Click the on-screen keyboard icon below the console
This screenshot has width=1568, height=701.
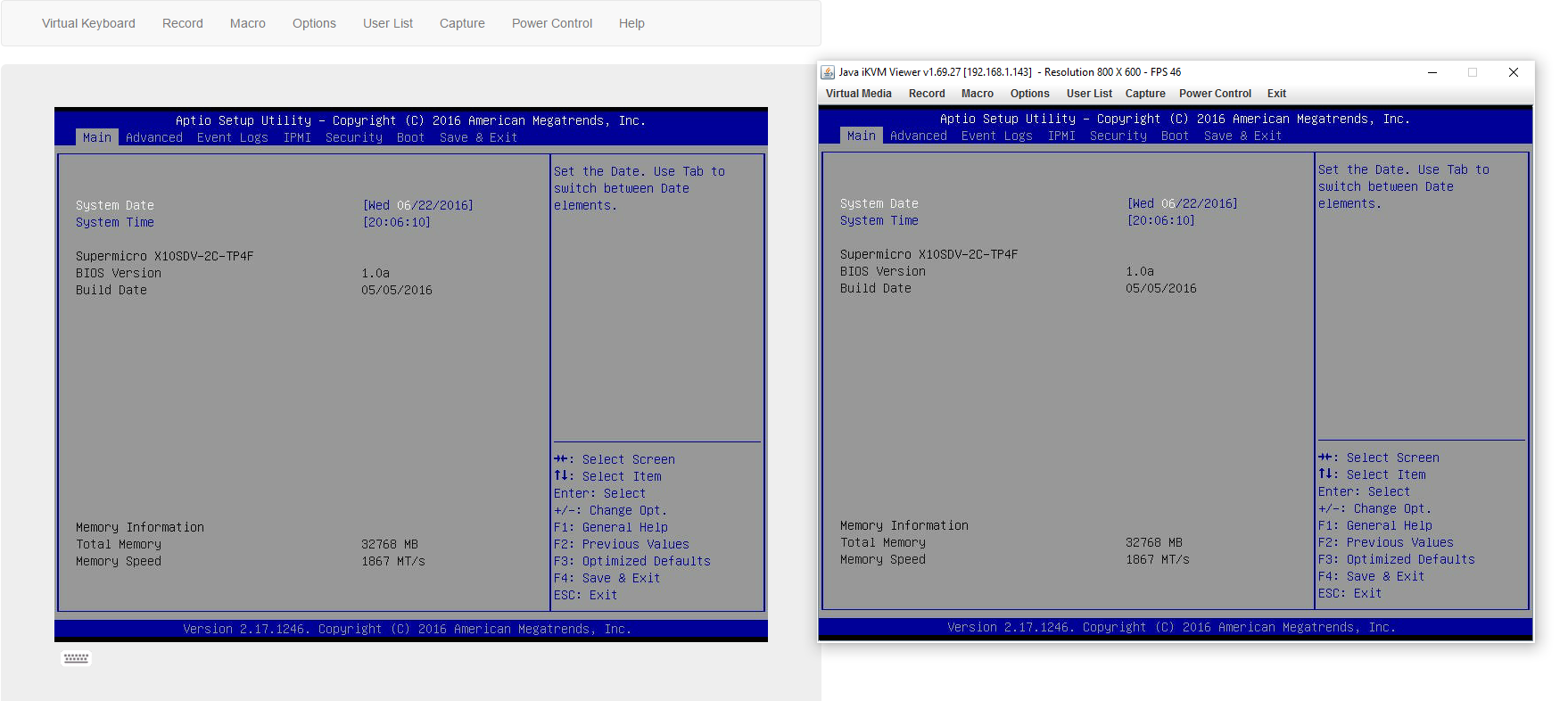point(76,658)
